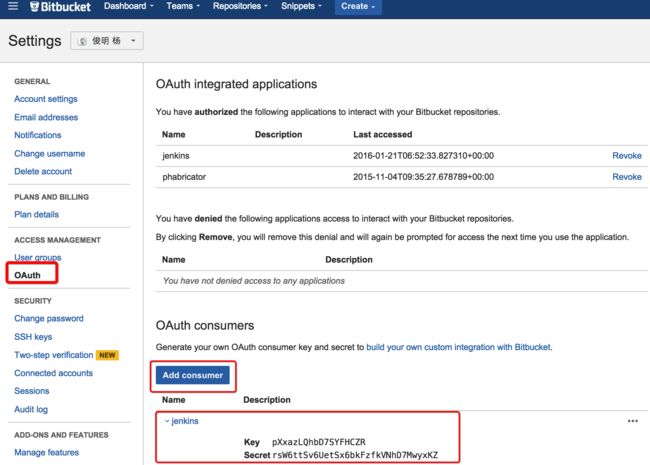The width and height of the screenshot is (650, 465).
Task: Open the Snippets dropdown menu
Action: tap(301, 6)
